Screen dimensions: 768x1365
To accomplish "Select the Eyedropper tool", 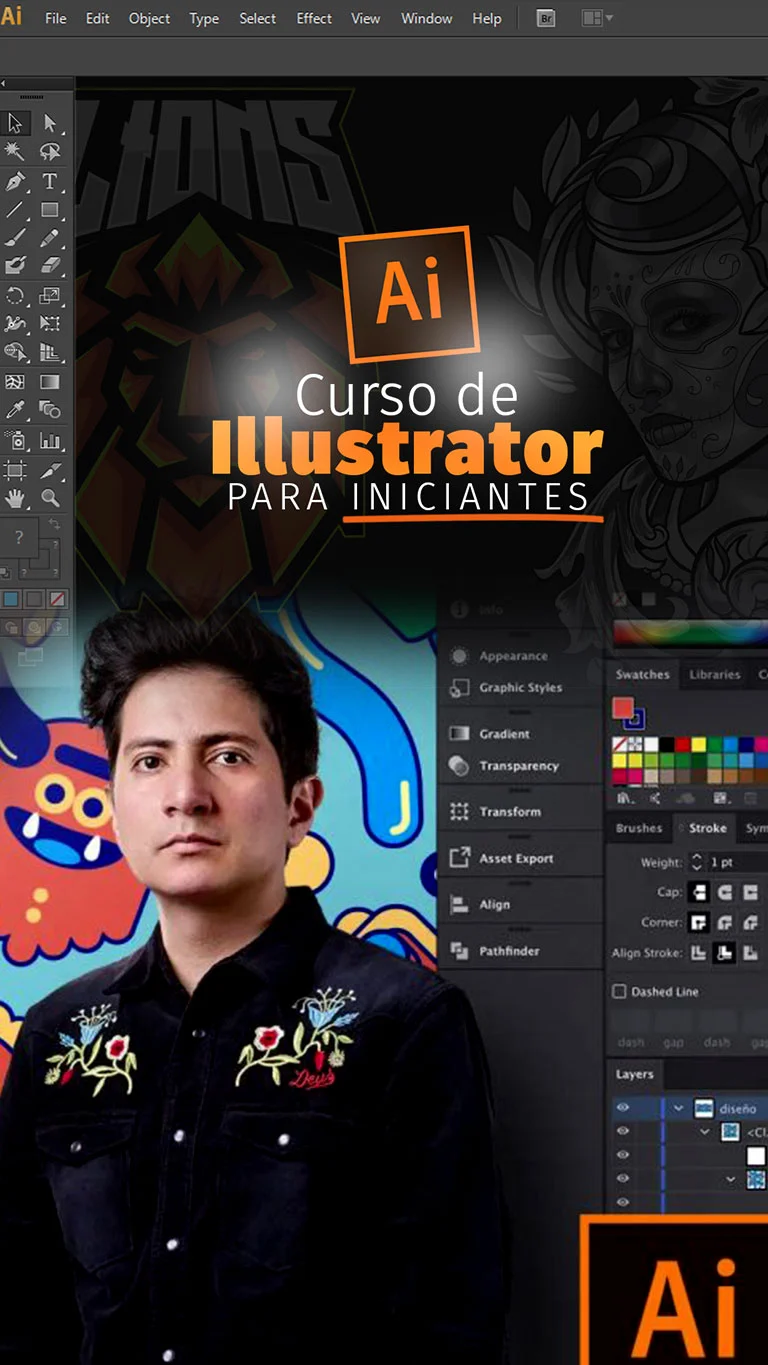I will pyautogui.click(x=15, y=410).
